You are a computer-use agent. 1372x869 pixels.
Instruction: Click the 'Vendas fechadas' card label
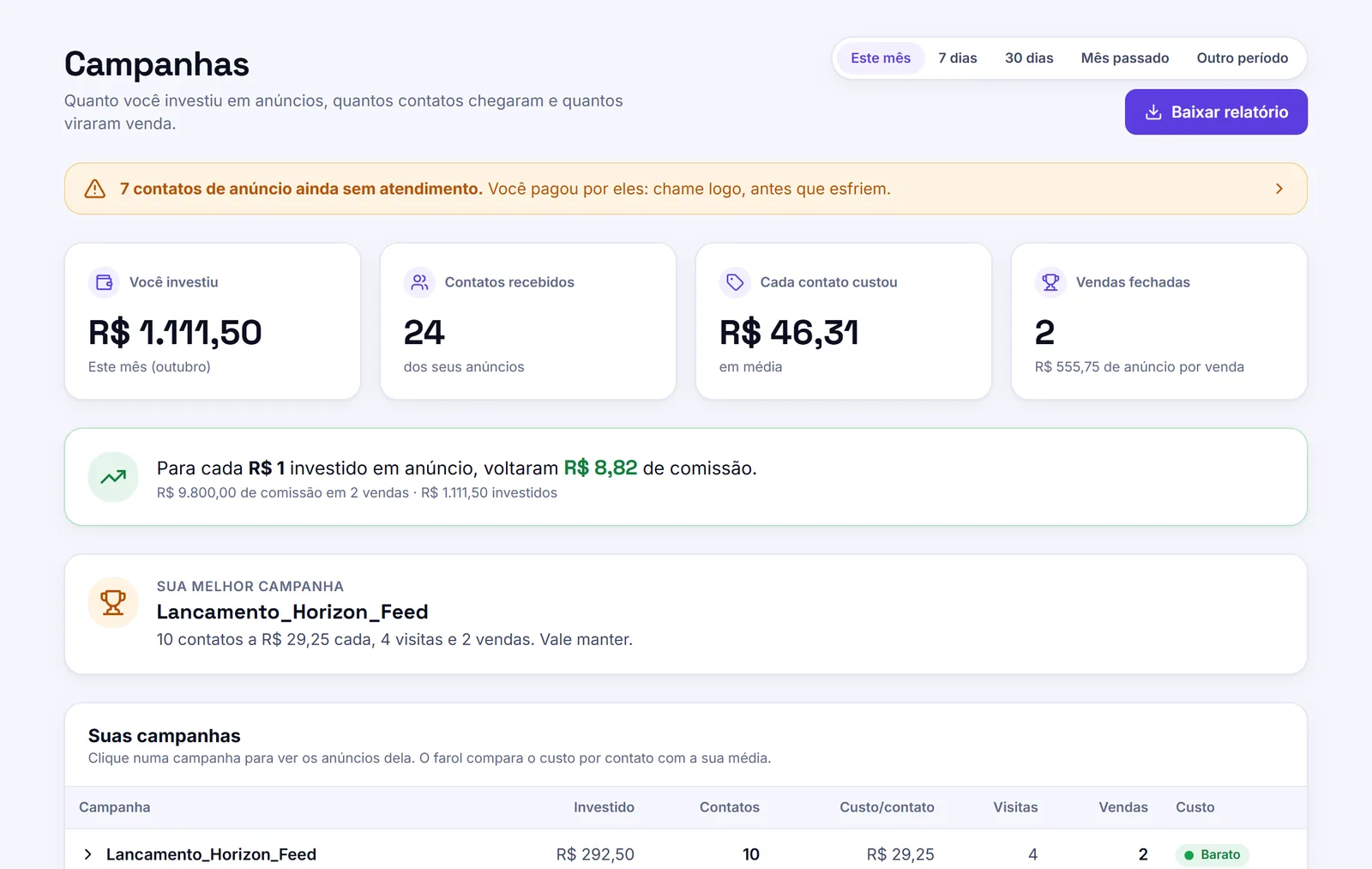[1133, 282]
